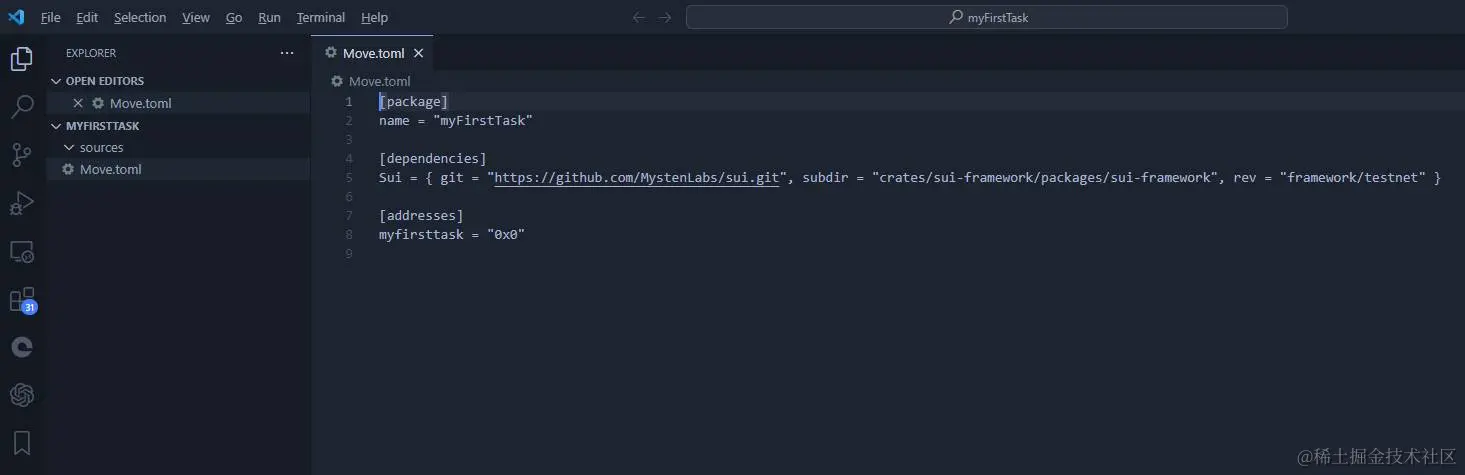Open the Explorer view in activity bar
1465x475 pixels.
click(x=22, y=60)
